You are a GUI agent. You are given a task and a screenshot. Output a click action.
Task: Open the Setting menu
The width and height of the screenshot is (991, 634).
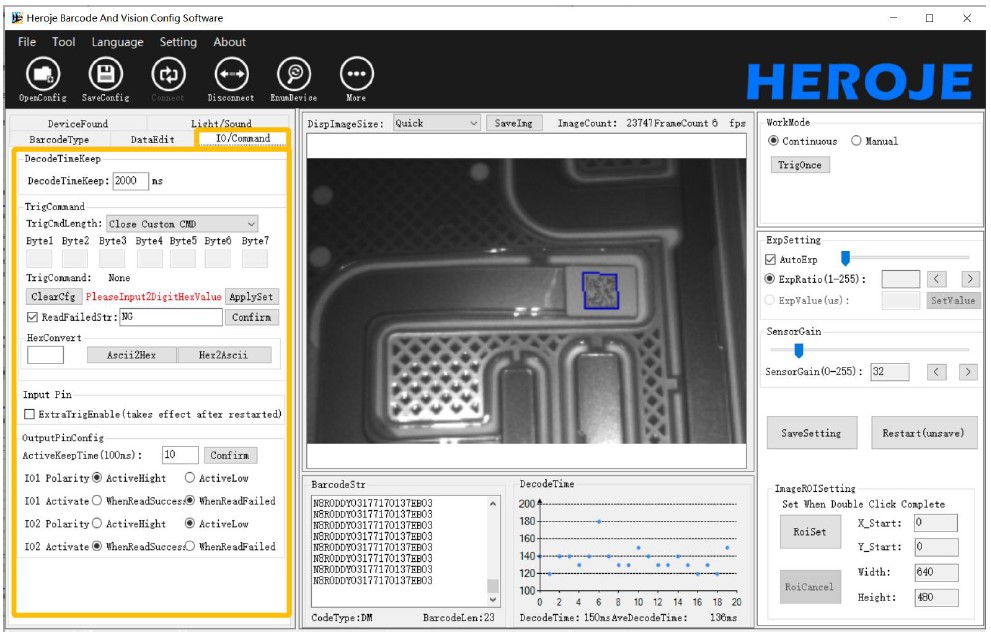pos(178,42)
